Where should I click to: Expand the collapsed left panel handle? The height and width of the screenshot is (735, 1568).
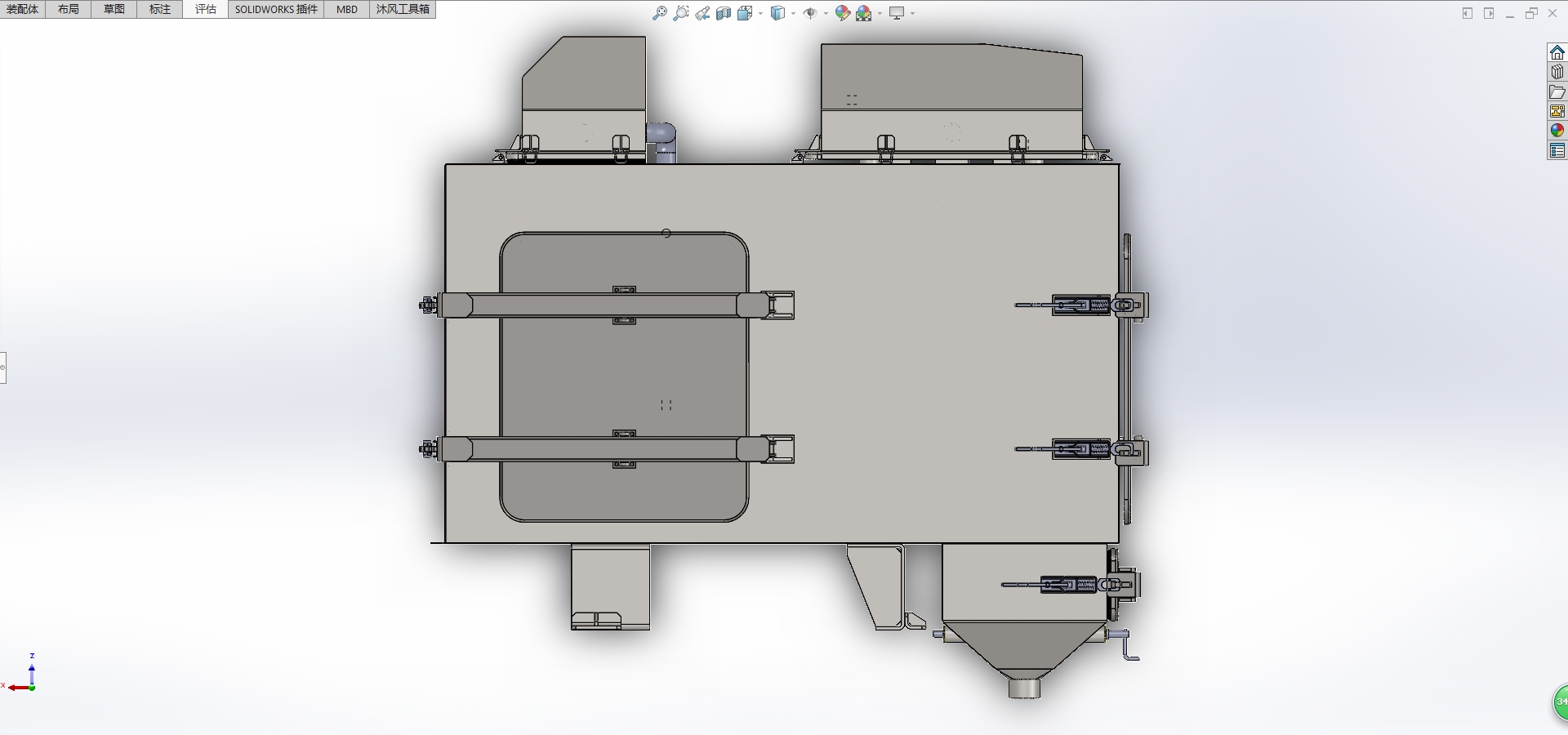[3, 367]
